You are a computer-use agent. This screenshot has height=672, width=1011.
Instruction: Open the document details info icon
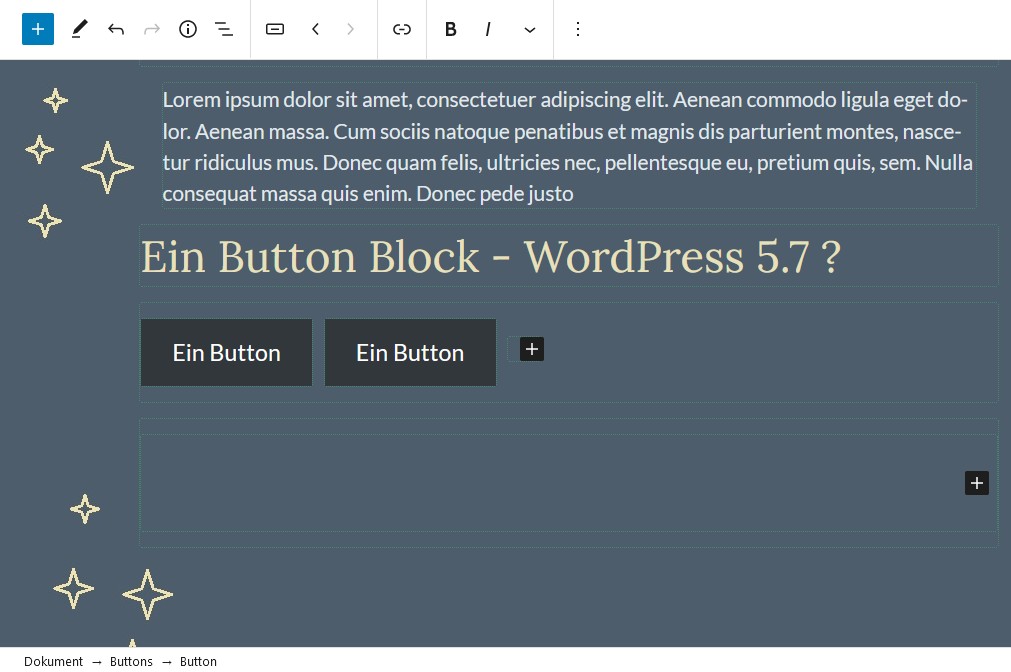[x=188, y=29]
